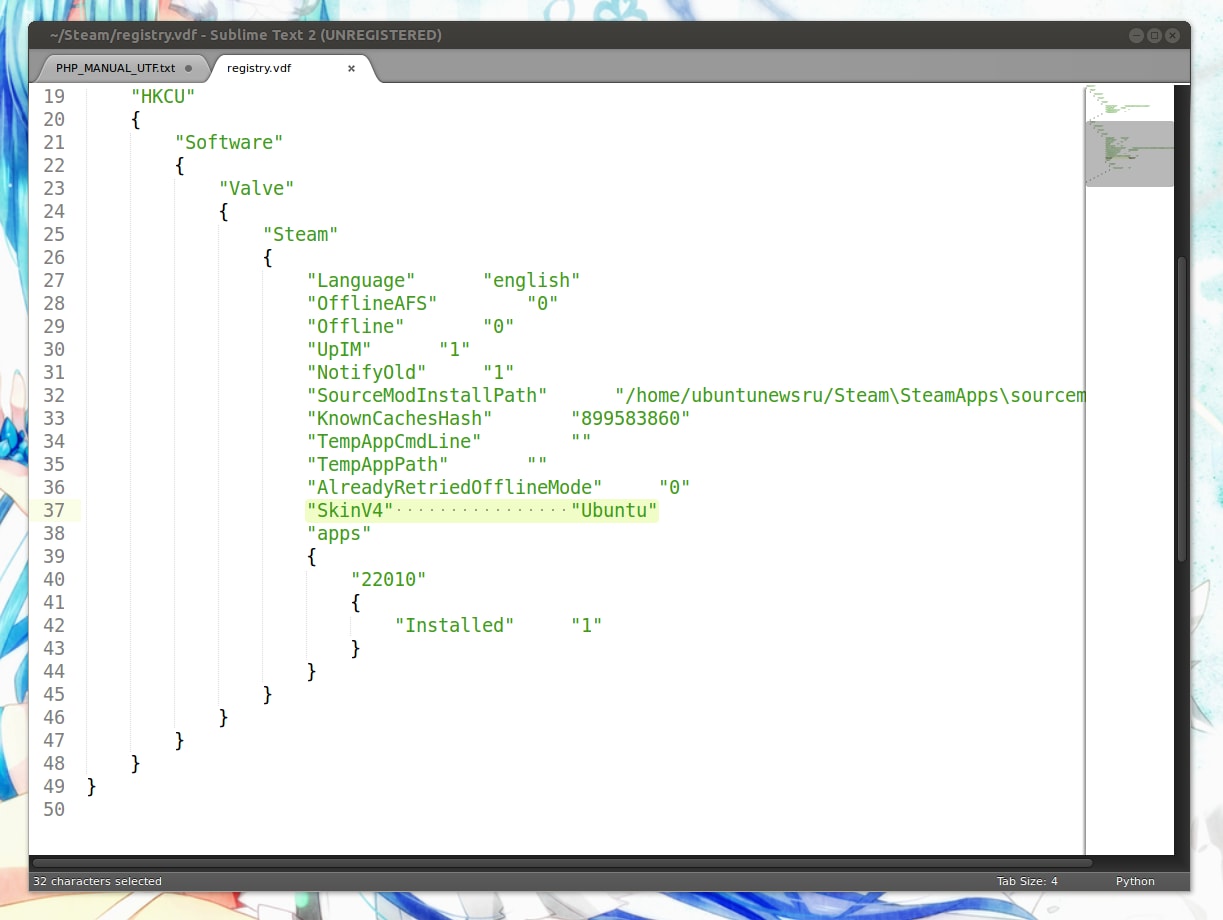Click the "english" value

pos(531,280)
